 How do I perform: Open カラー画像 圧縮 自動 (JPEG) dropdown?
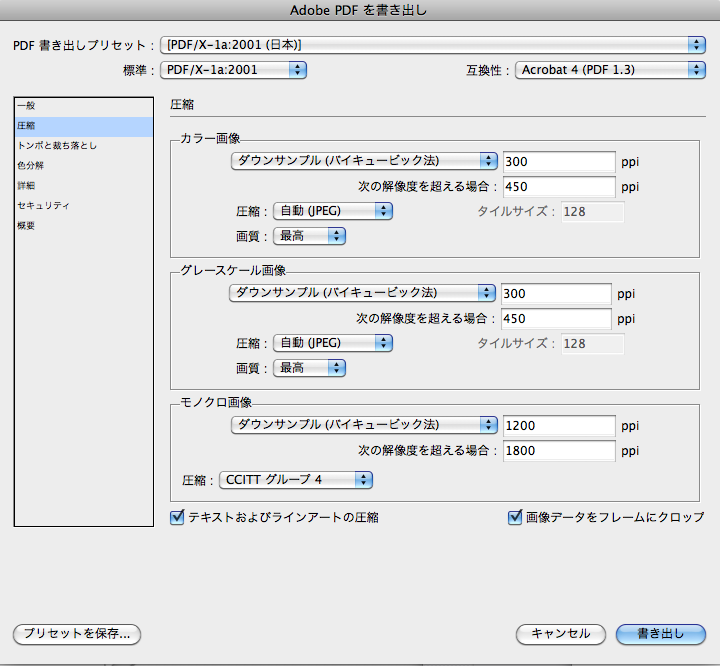[x=333, y=211]
